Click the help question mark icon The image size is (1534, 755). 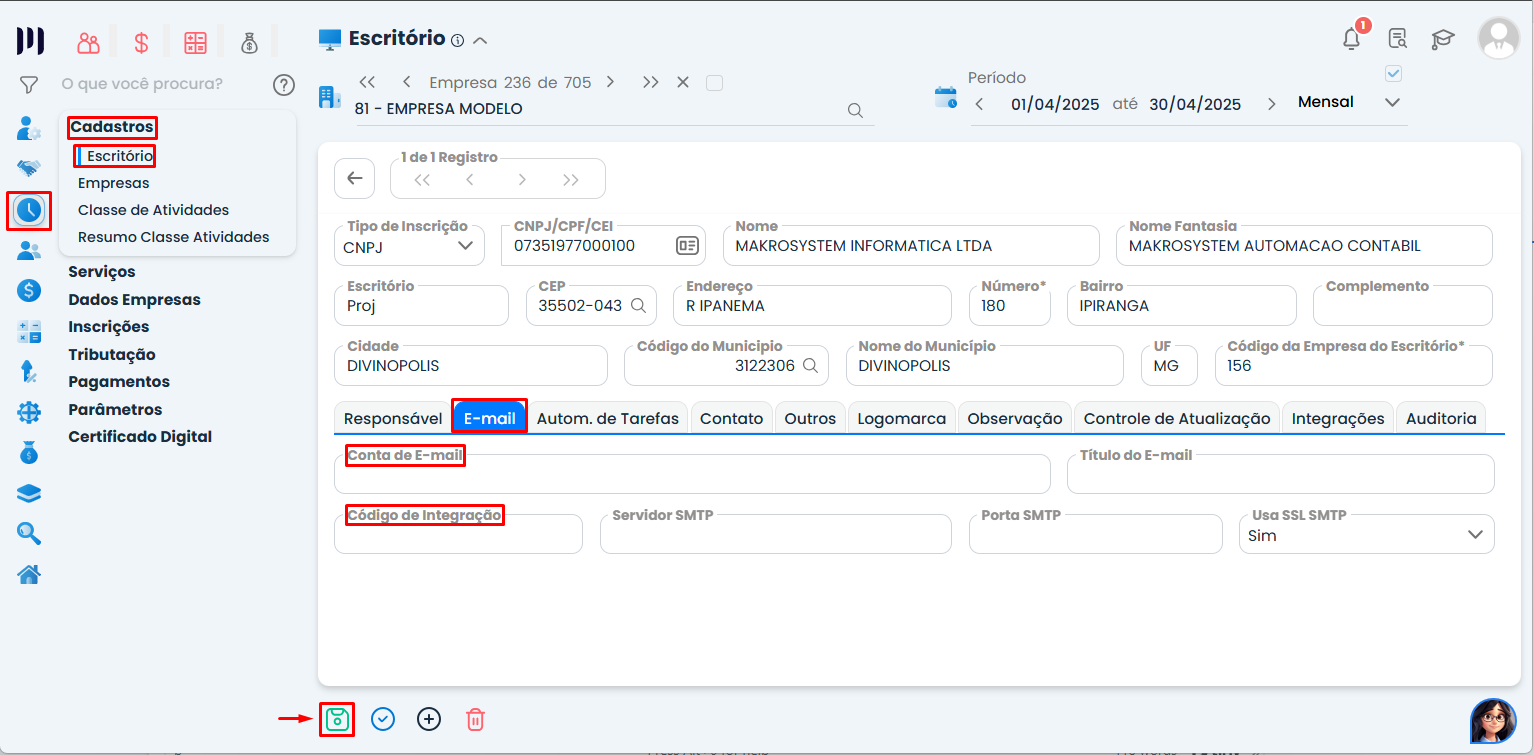coord(284,84)
